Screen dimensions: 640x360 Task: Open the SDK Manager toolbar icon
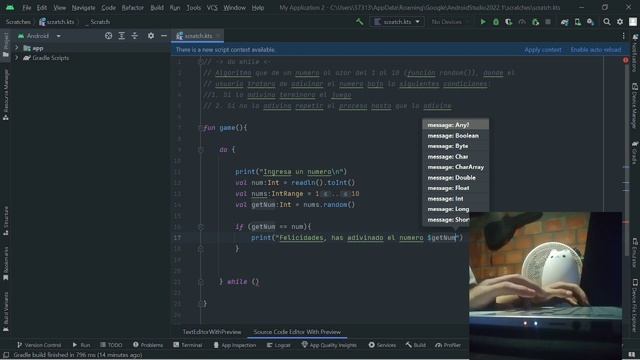point(591,22)
